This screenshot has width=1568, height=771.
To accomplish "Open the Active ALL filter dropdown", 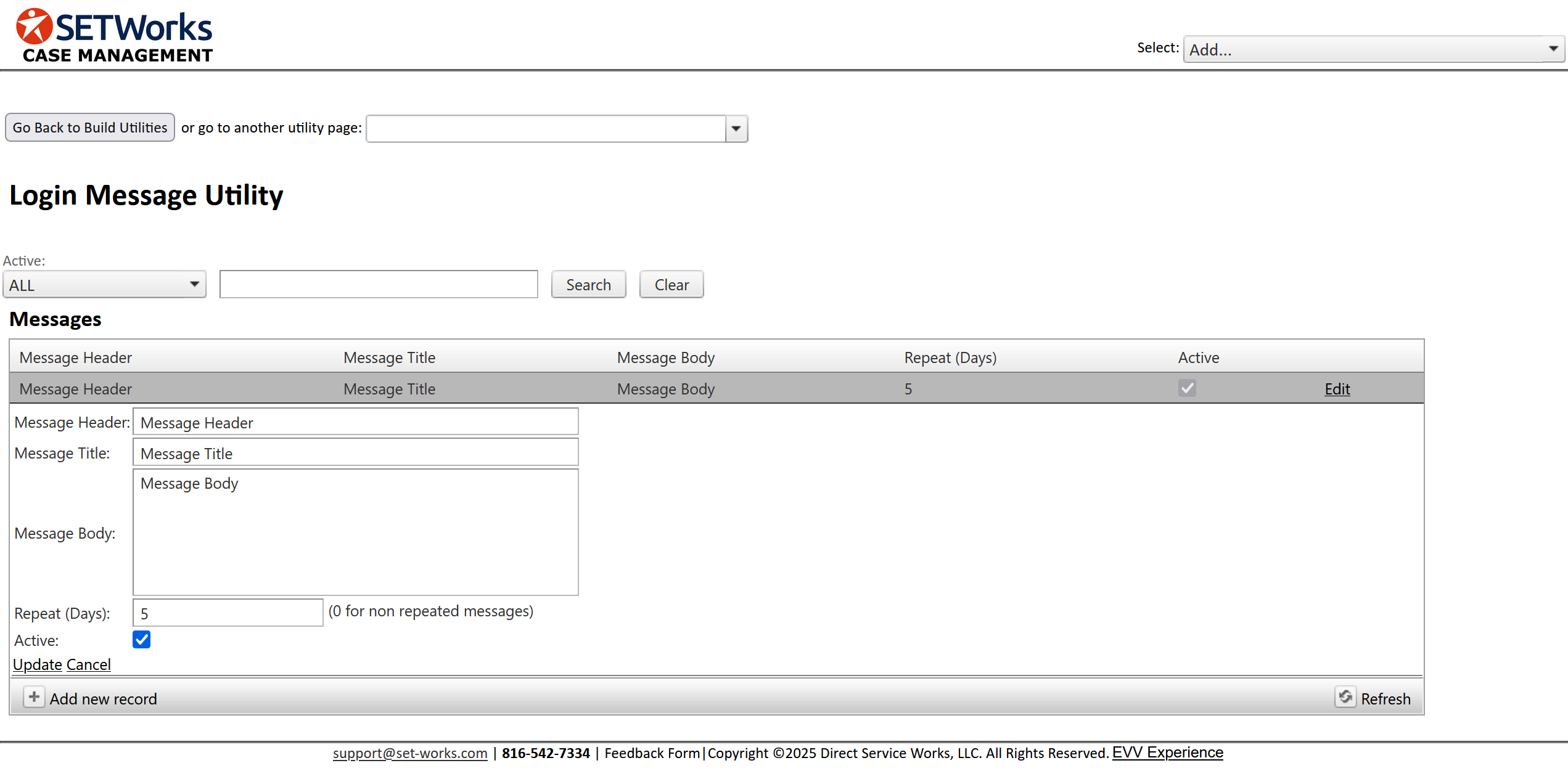I will coord(104,285).
